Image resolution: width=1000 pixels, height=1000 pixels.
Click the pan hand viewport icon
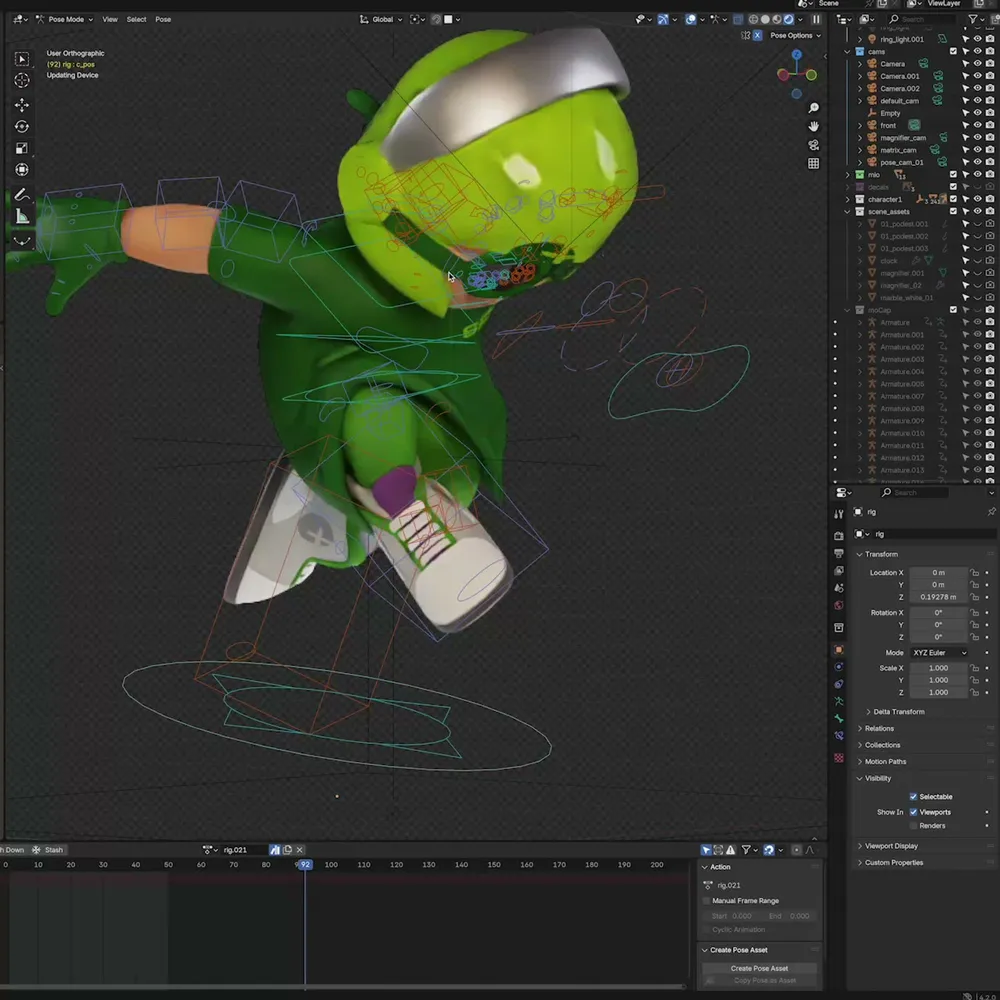click(x=813, y=126)
